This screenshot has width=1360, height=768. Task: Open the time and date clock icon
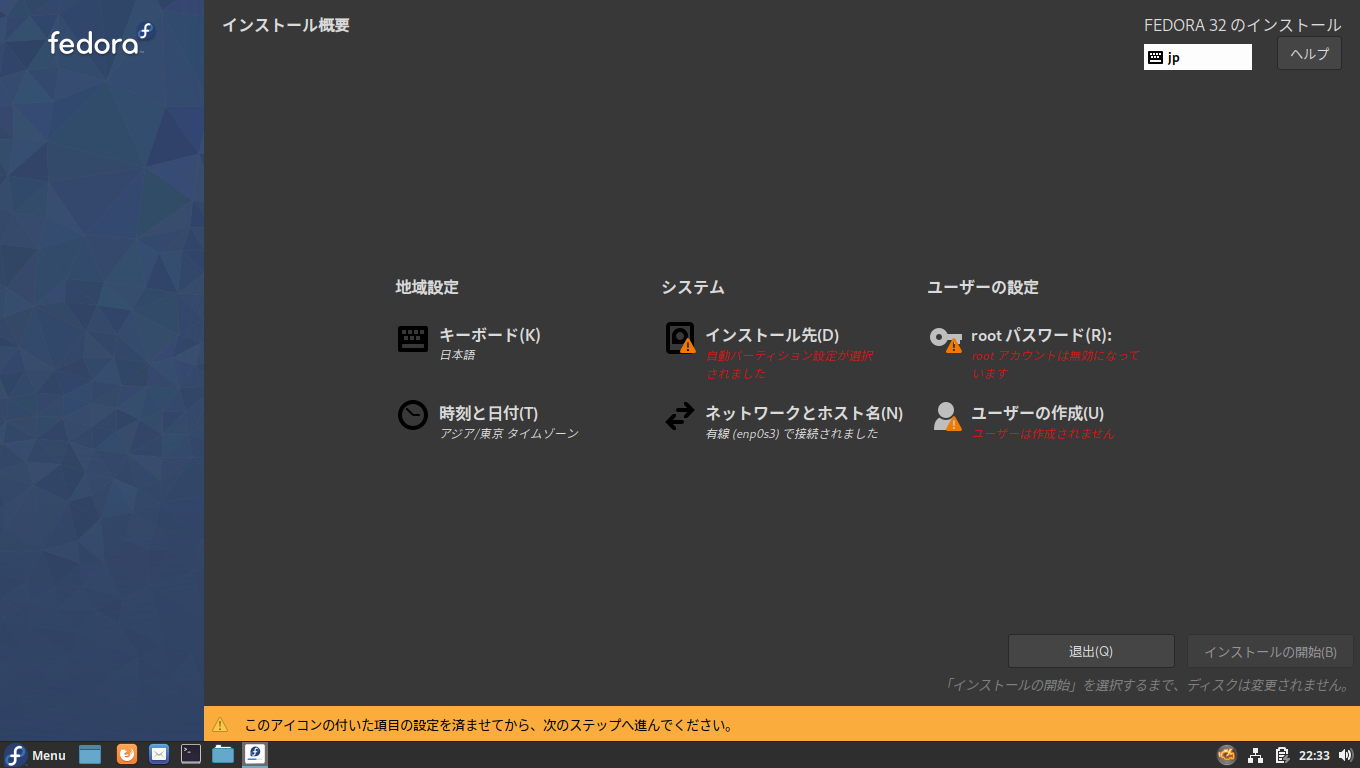[413, 415]
